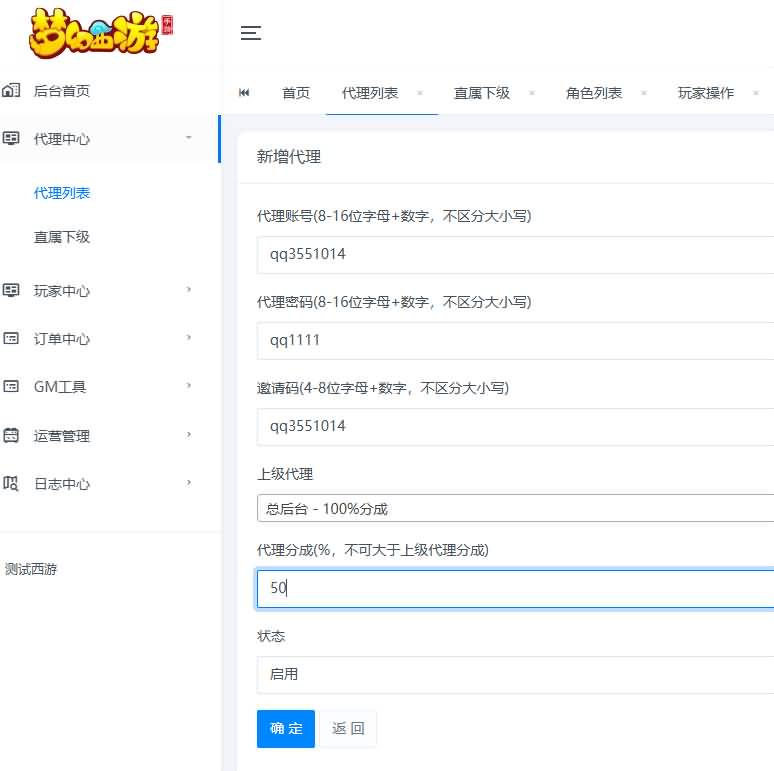Focus the 邀请码 input field

(515, 426)
